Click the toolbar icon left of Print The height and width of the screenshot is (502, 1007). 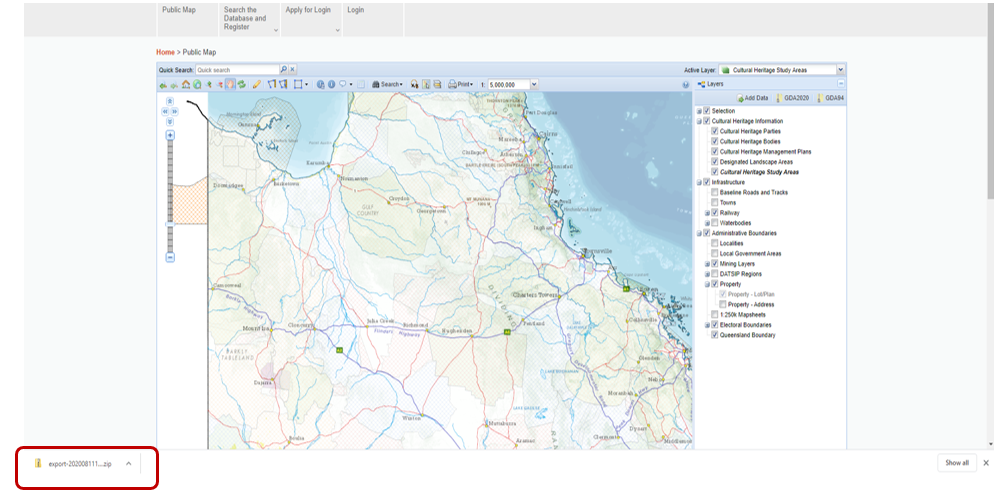437,84
